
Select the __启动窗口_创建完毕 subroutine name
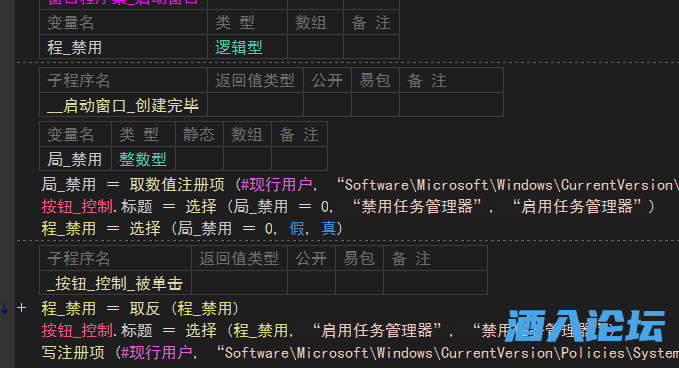(x=123, y=105)
